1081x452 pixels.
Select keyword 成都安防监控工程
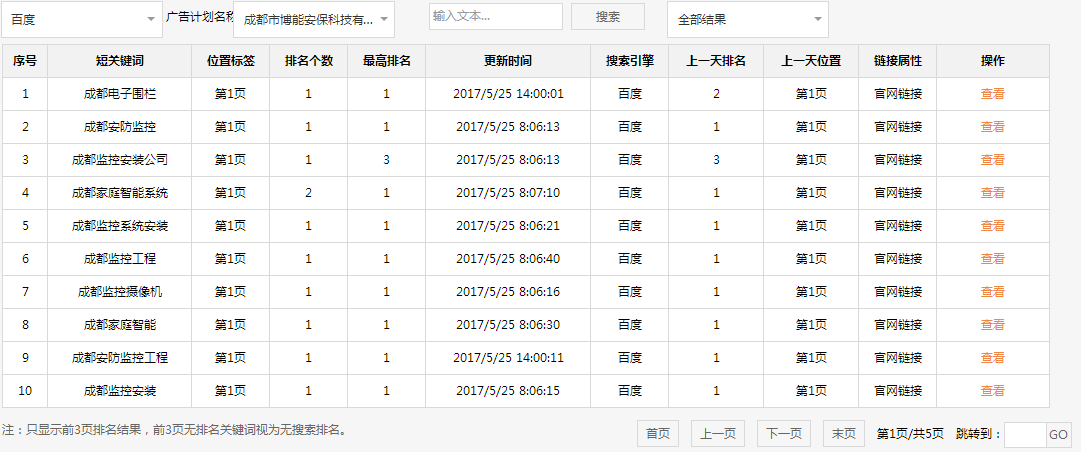tap(120, 358)
